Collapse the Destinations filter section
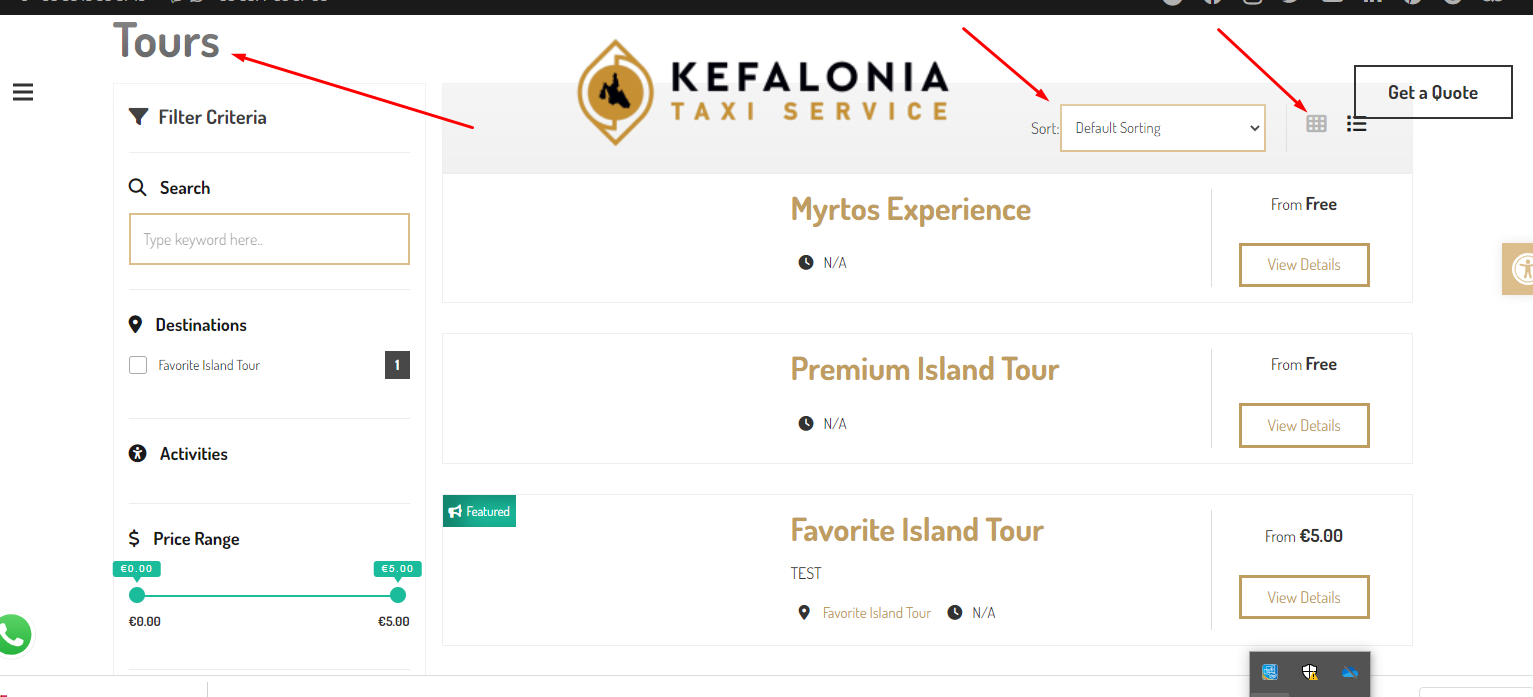This screenshot has height=697, width=1533. click(x=201, y=325)
